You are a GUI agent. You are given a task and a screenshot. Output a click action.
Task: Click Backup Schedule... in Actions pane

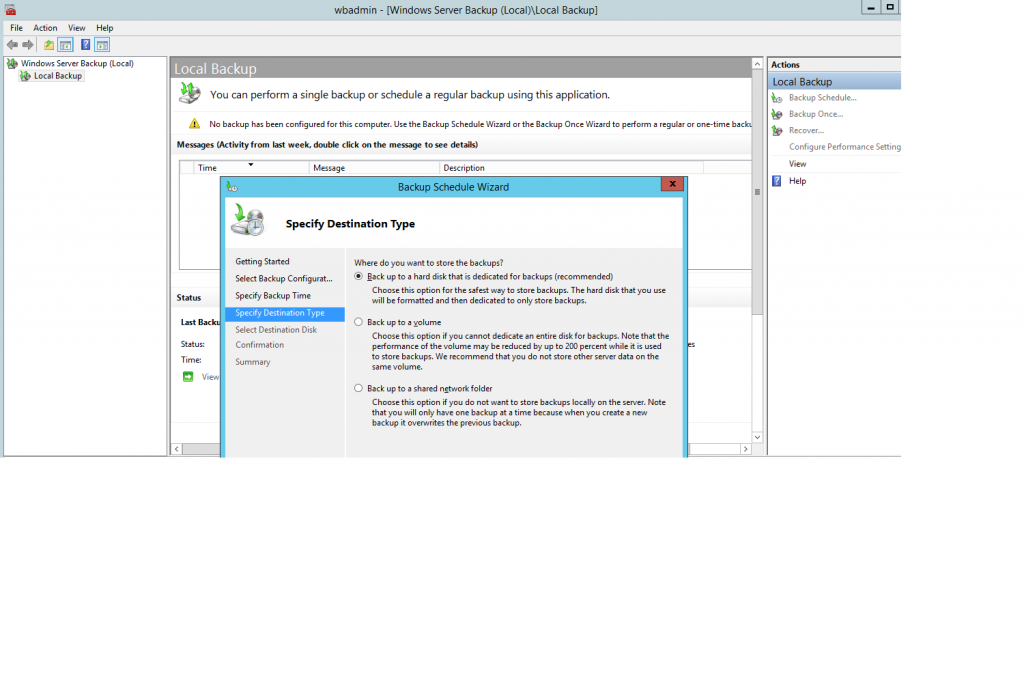tap(822, 98)
